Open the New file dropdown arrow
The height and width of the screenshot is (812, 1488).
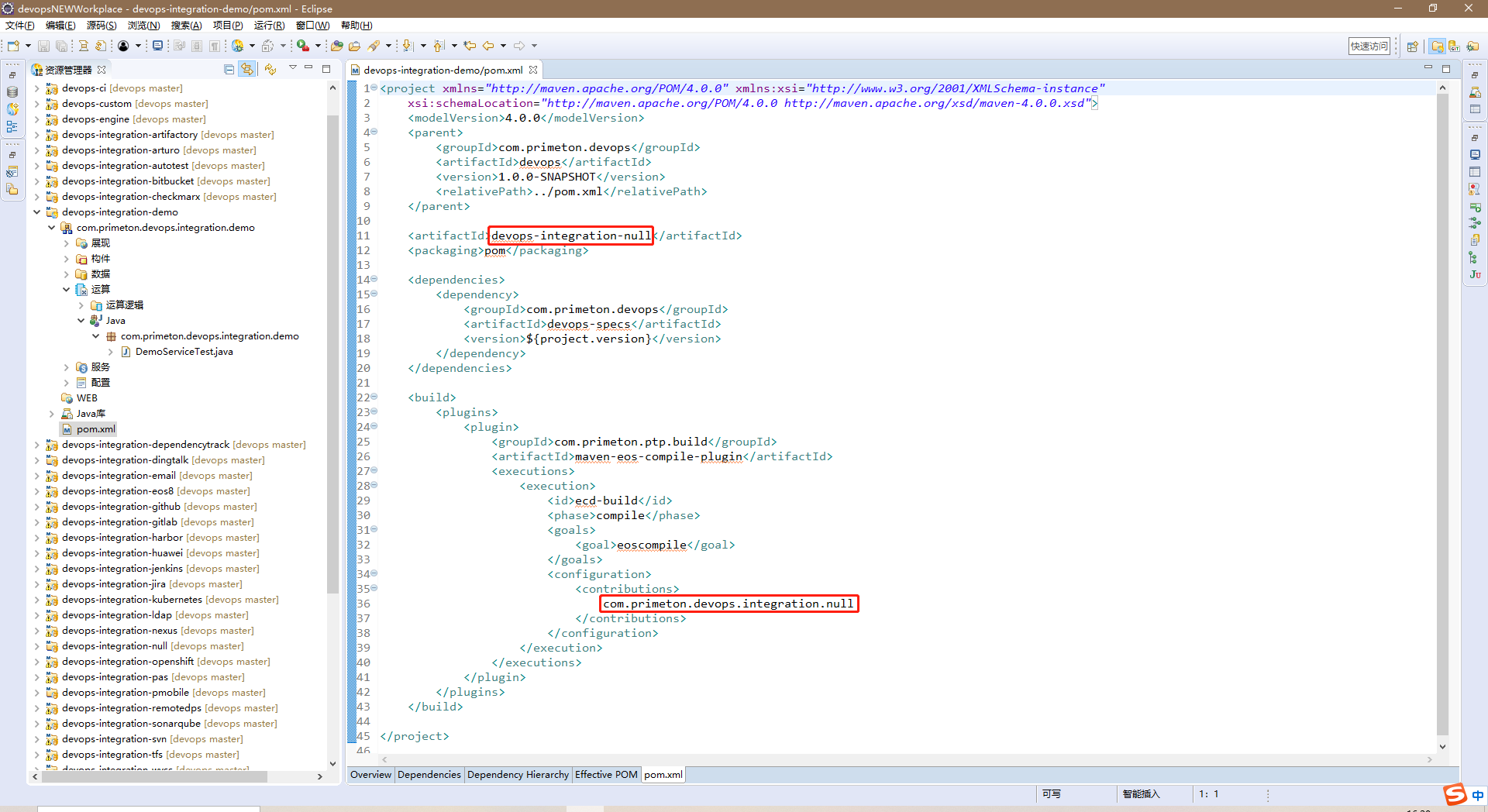click(x=28, y=46)
